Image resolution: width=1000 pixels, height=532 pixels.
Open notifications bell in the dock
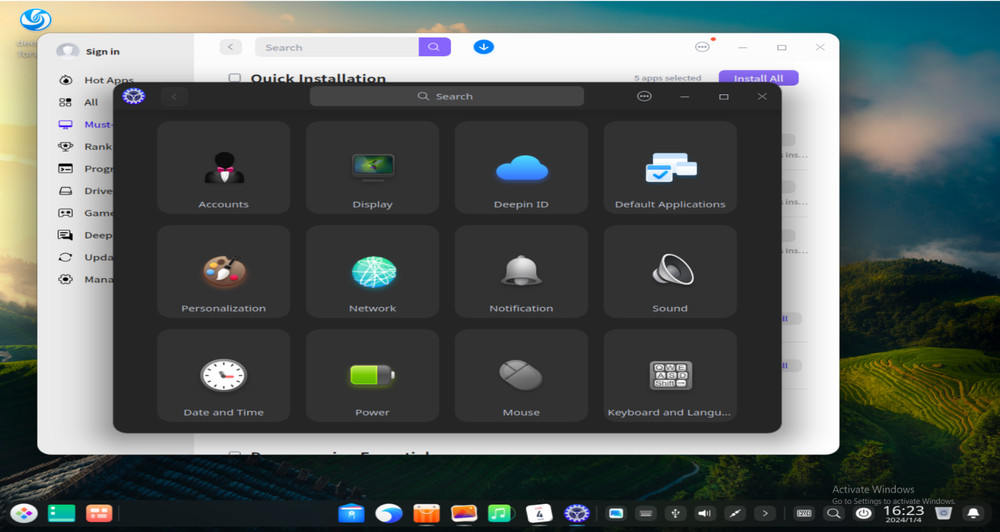[x=974, y=514]
